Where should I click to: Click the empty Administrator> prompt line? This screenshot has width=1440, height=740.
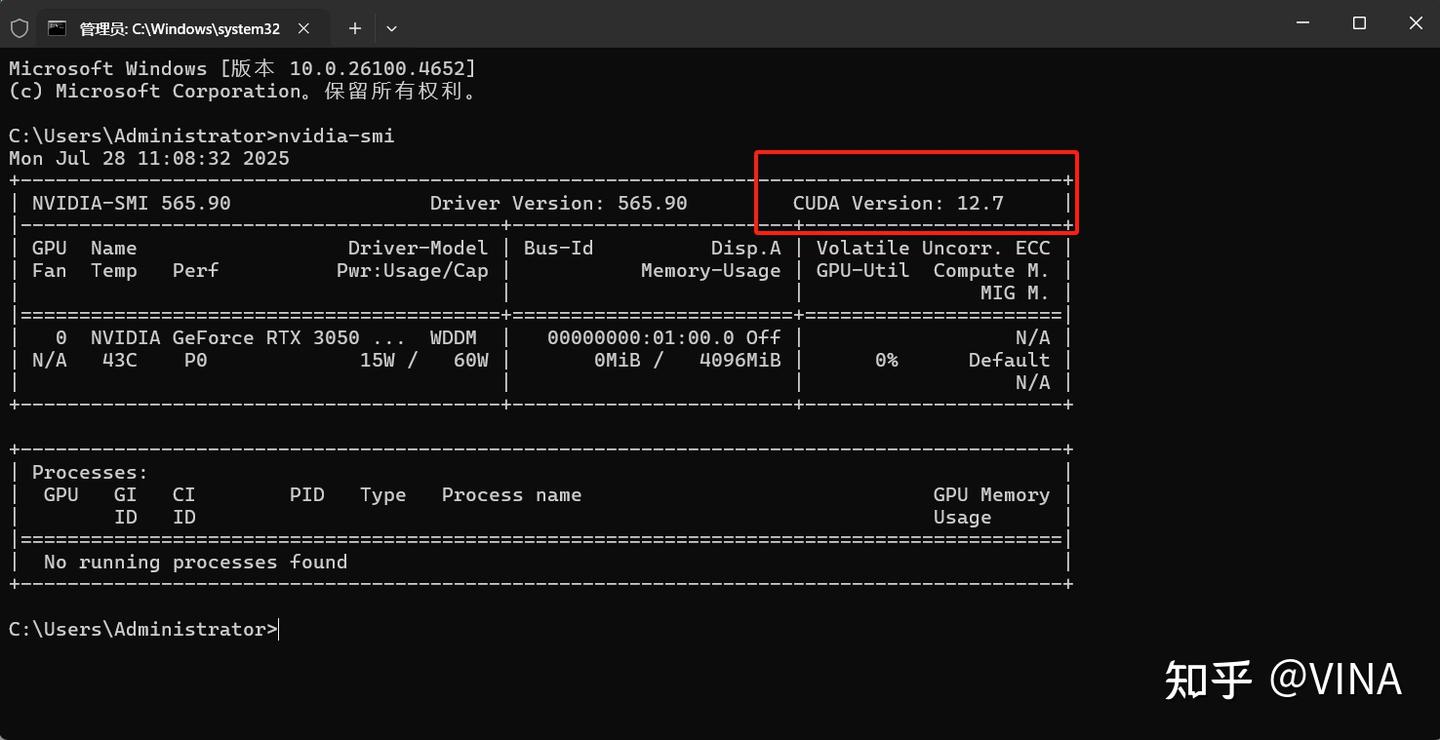(x=144, y=629)
